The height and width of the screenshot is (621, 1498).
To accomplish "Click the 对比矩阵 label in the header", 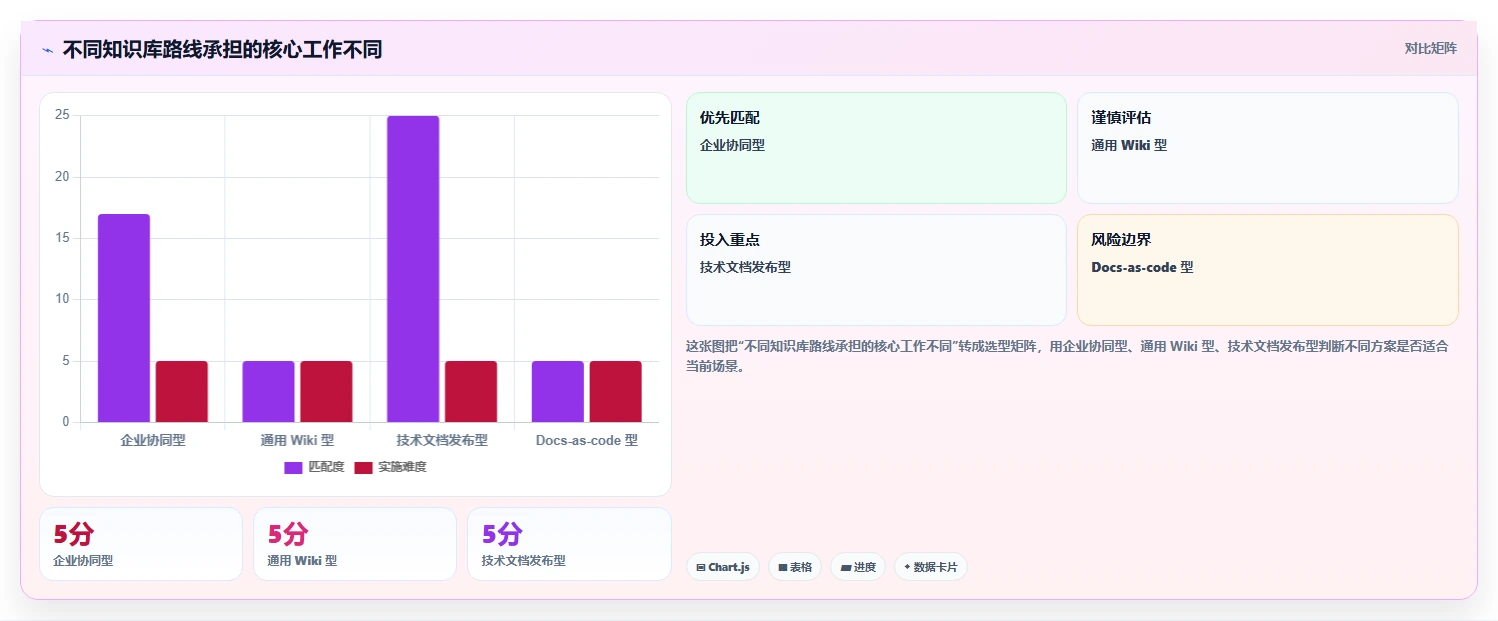I will pyautogui.click(x=1431, y=48).
